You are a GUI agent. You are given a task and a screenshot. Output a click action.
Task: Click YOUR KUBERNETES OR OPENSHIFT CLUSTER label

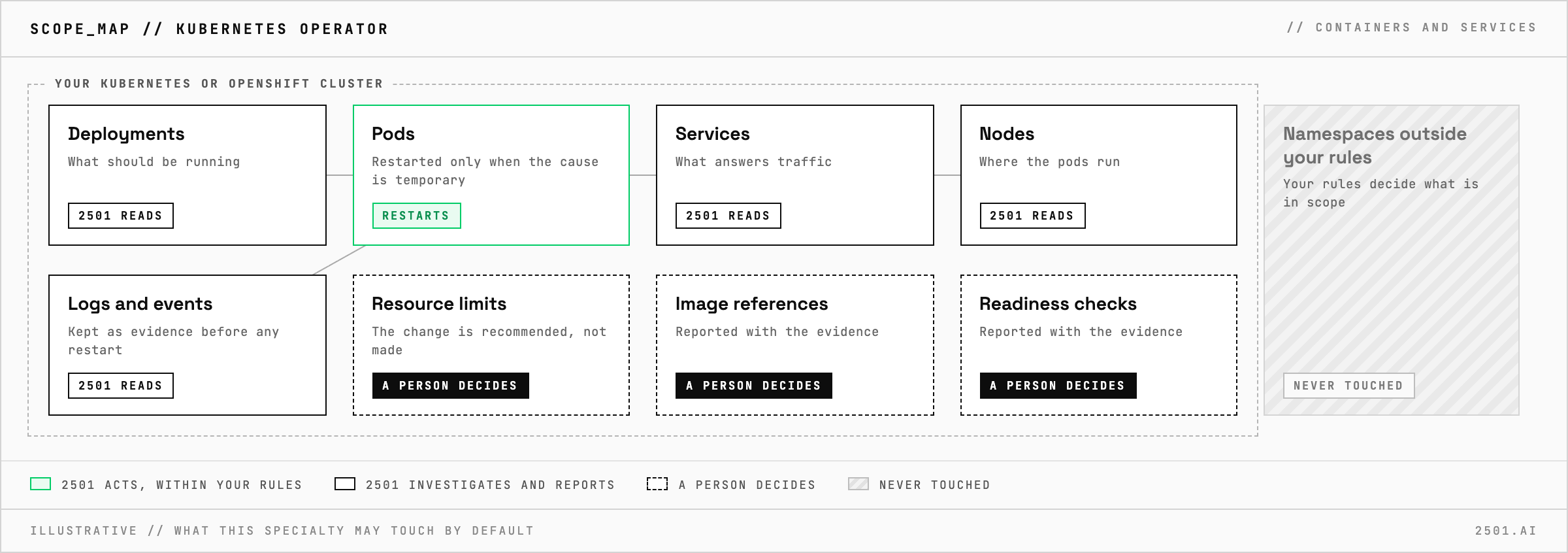click(x=219, y=84)
